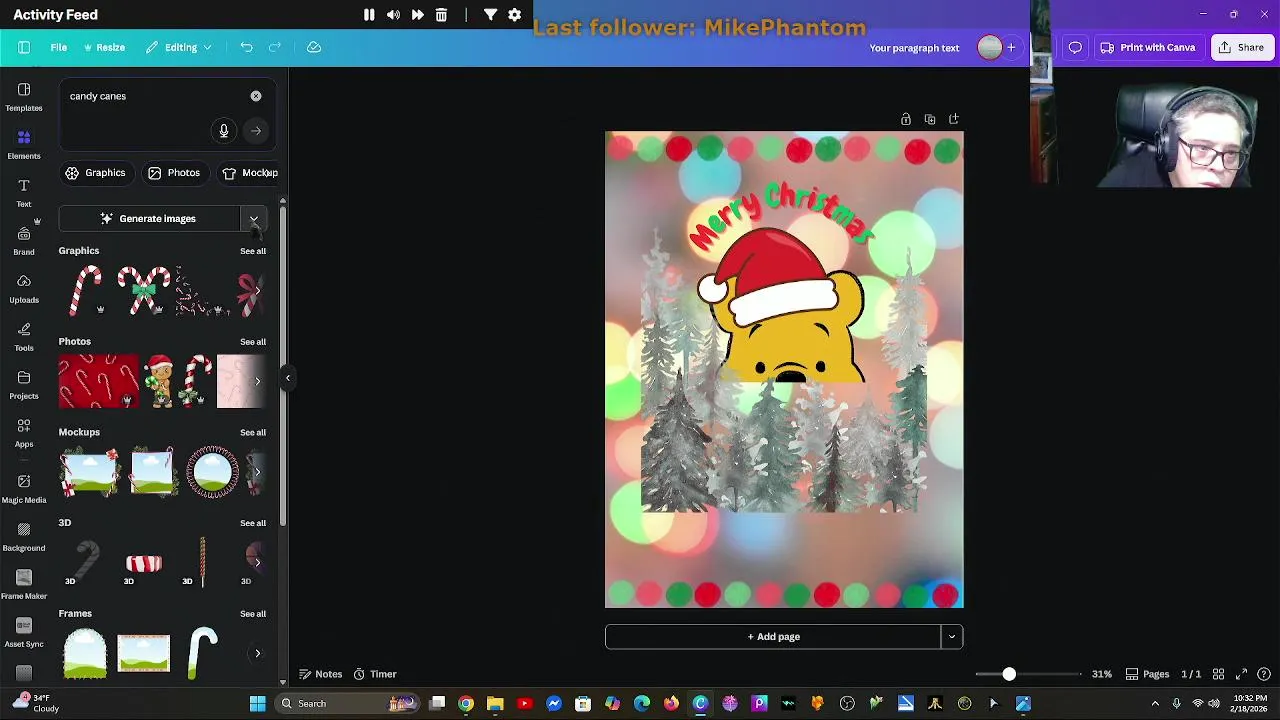Screen dimensions: 1280x720
Task: See all Photos results
Action: click(x=253, y=342)
